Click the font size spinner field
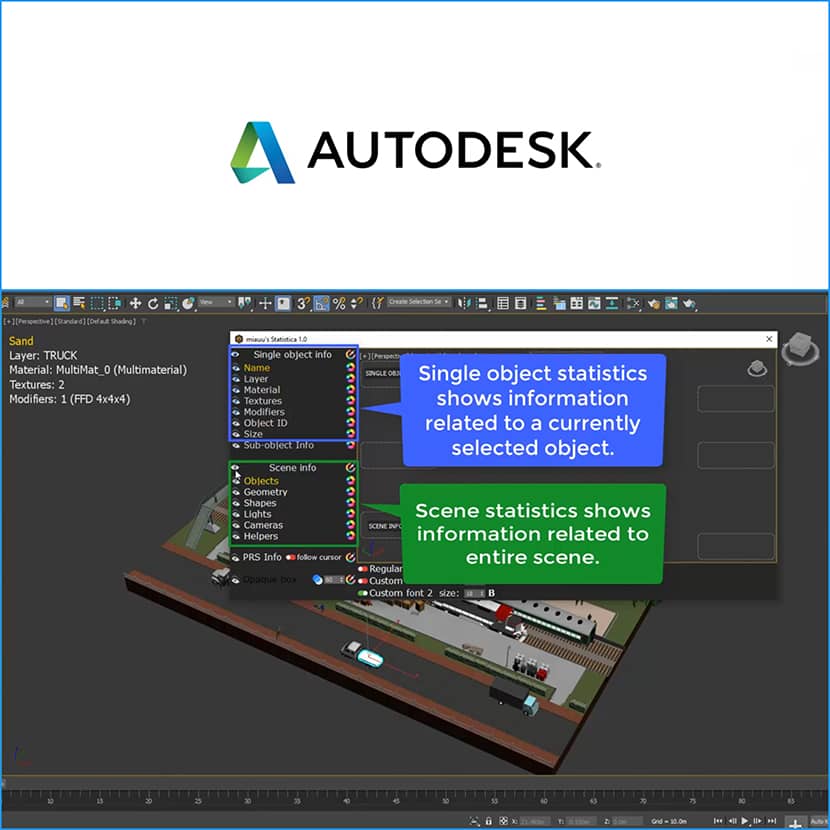This screenshot has height=830, width=830. 474,593
